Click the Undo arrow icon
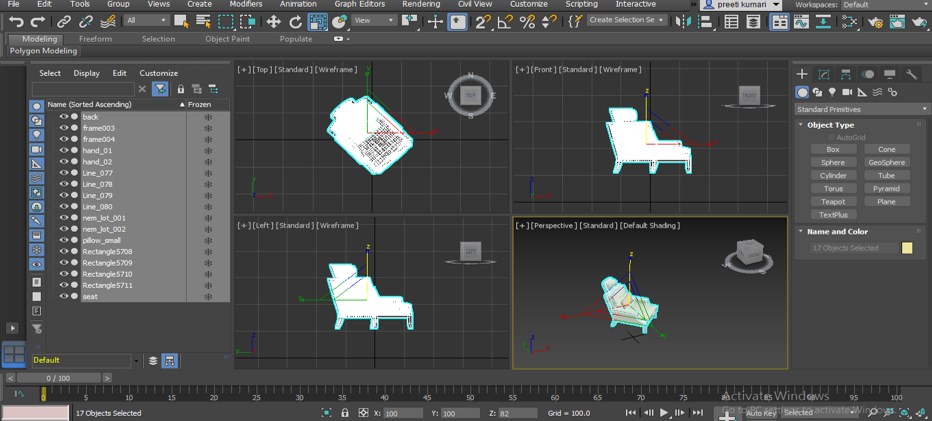The width and height of the screenshot is (932, 421). 16,21
